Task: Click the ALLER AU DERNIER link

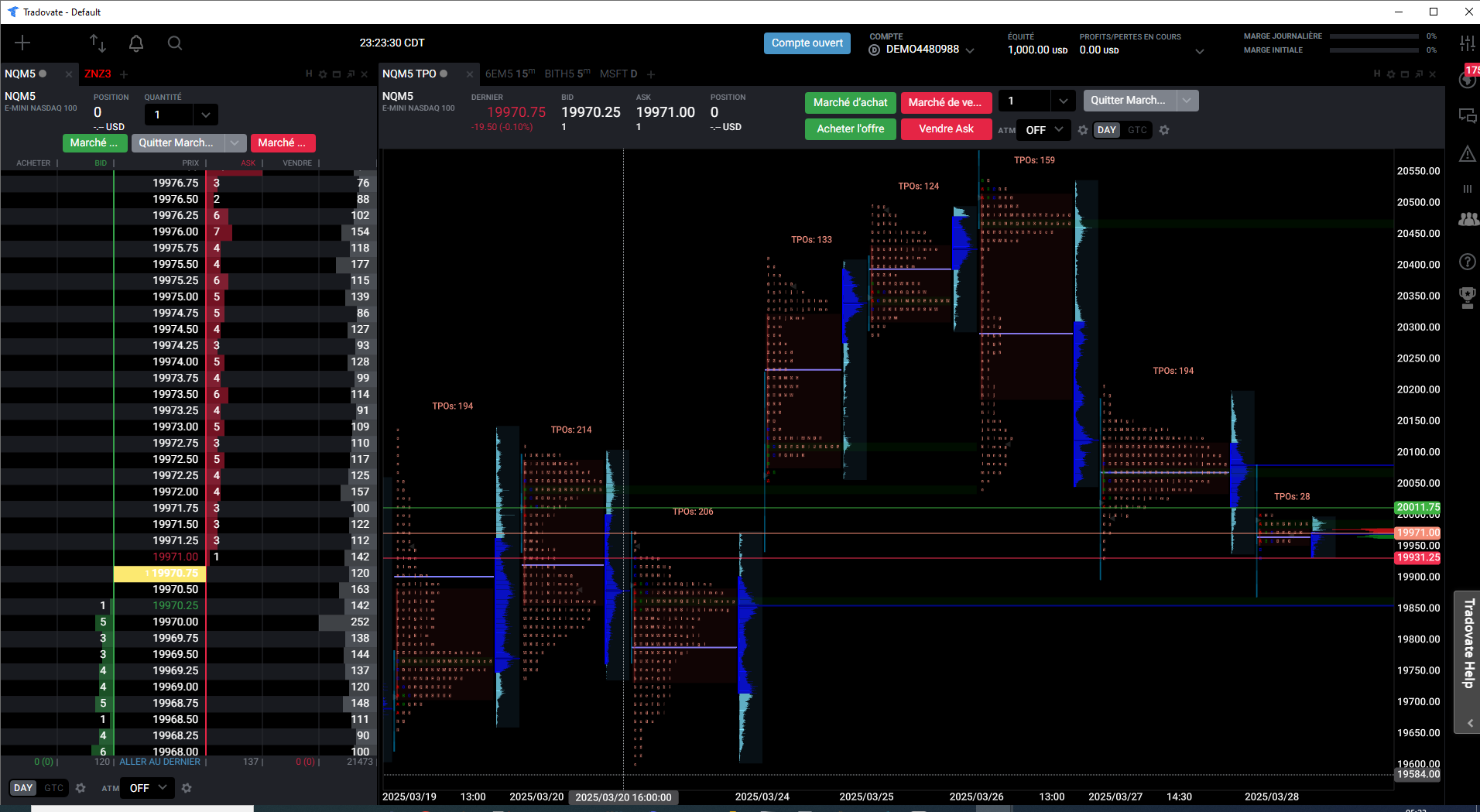Action: tap(159, 762)
